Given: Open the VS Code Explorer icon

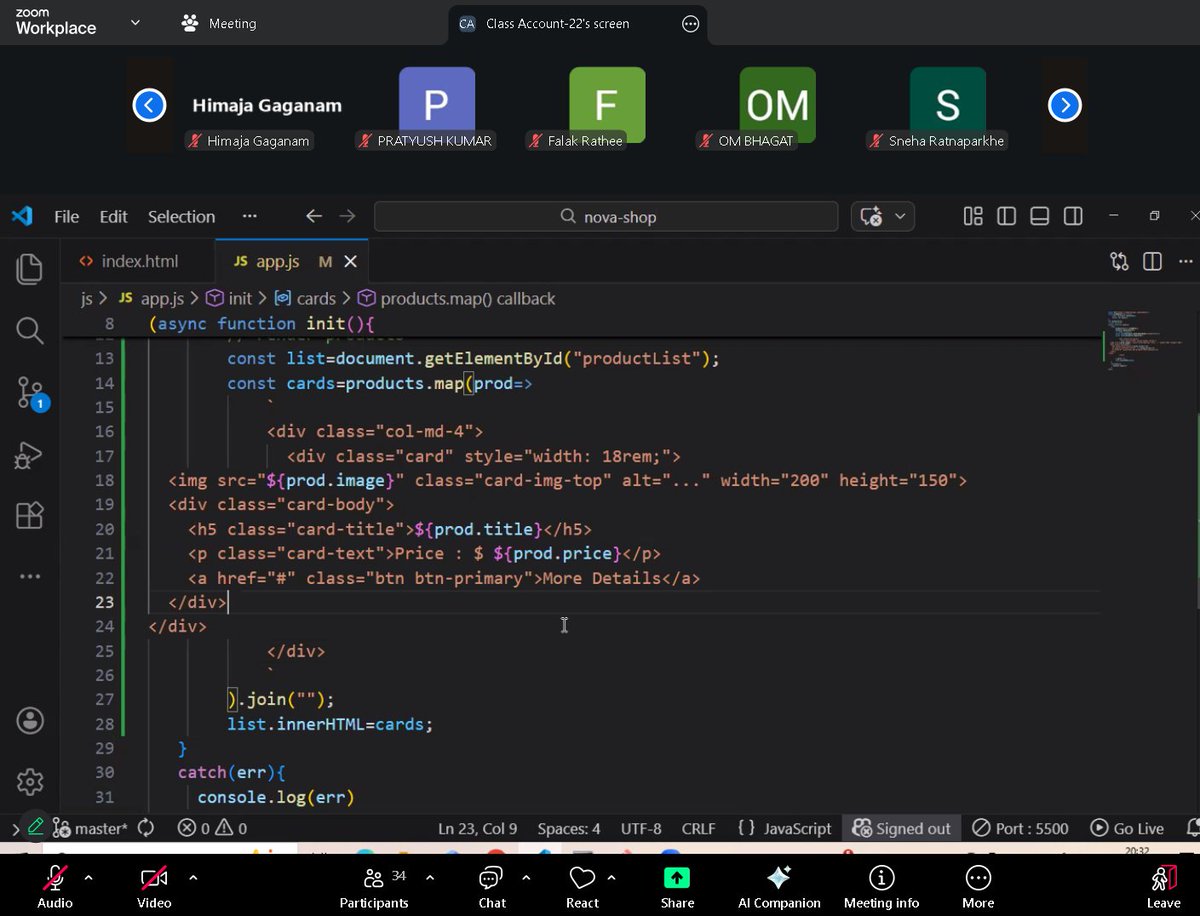Looking at the screenshot, I should [x=30, y=268].
